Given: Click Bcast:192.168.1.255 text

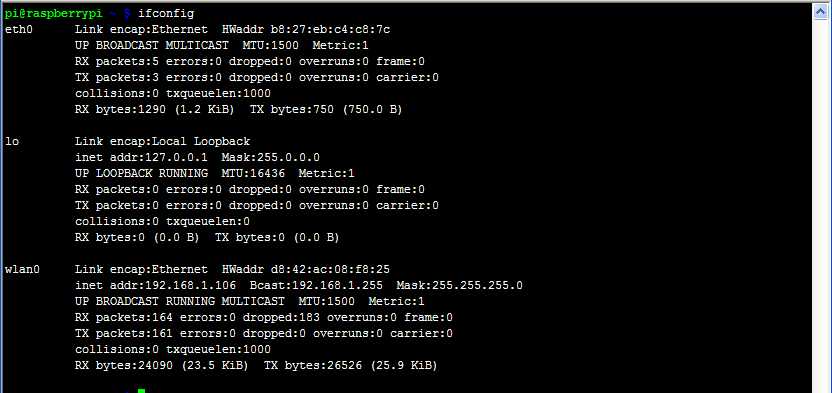Looking at the screenshot, I should coord(316,285).
